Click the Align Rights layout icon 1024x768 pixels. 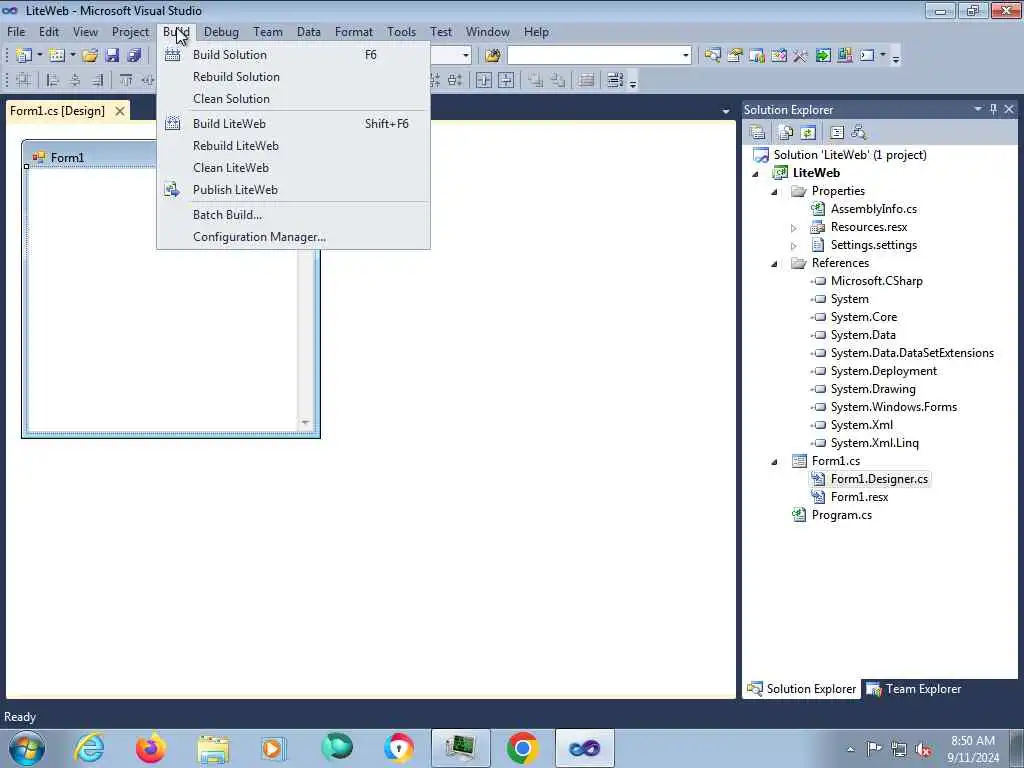coord(97,80)
